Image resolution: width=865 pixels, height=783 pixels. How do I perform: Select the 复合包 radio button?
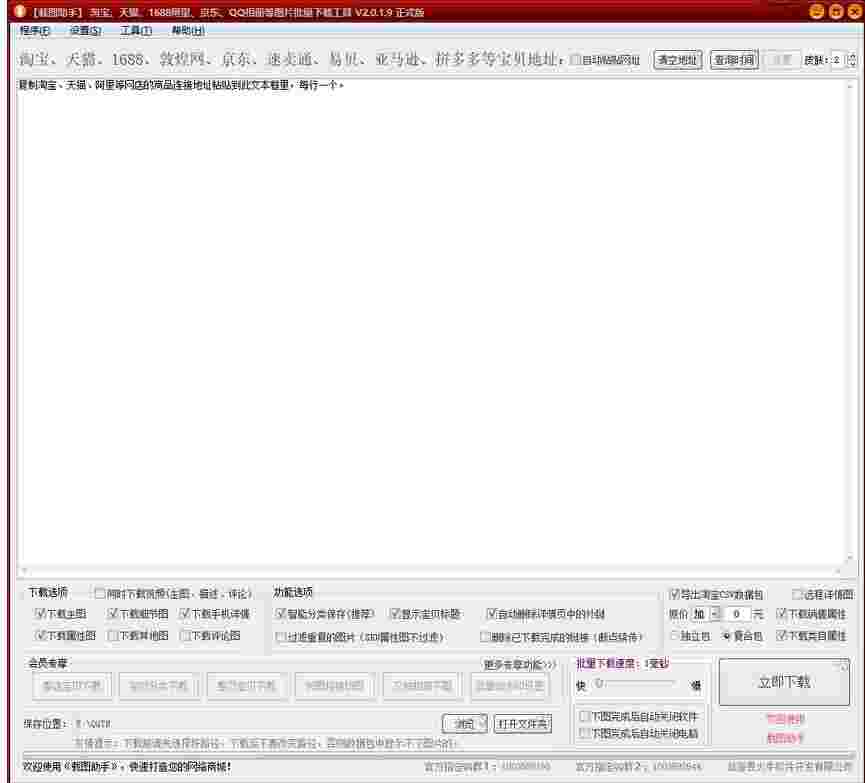(727, 636)
